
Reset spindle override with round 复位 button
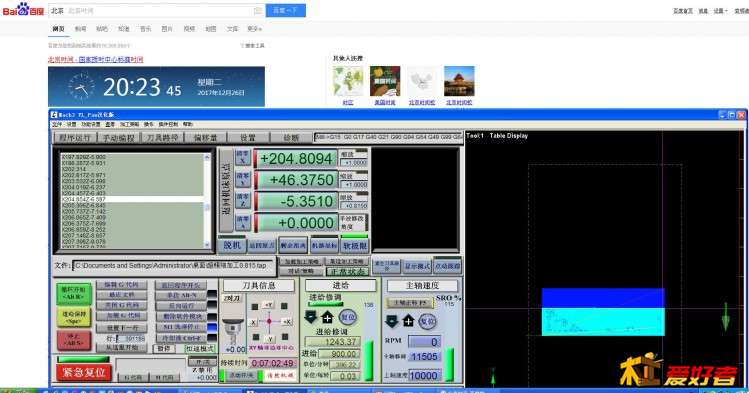(428, 321)
